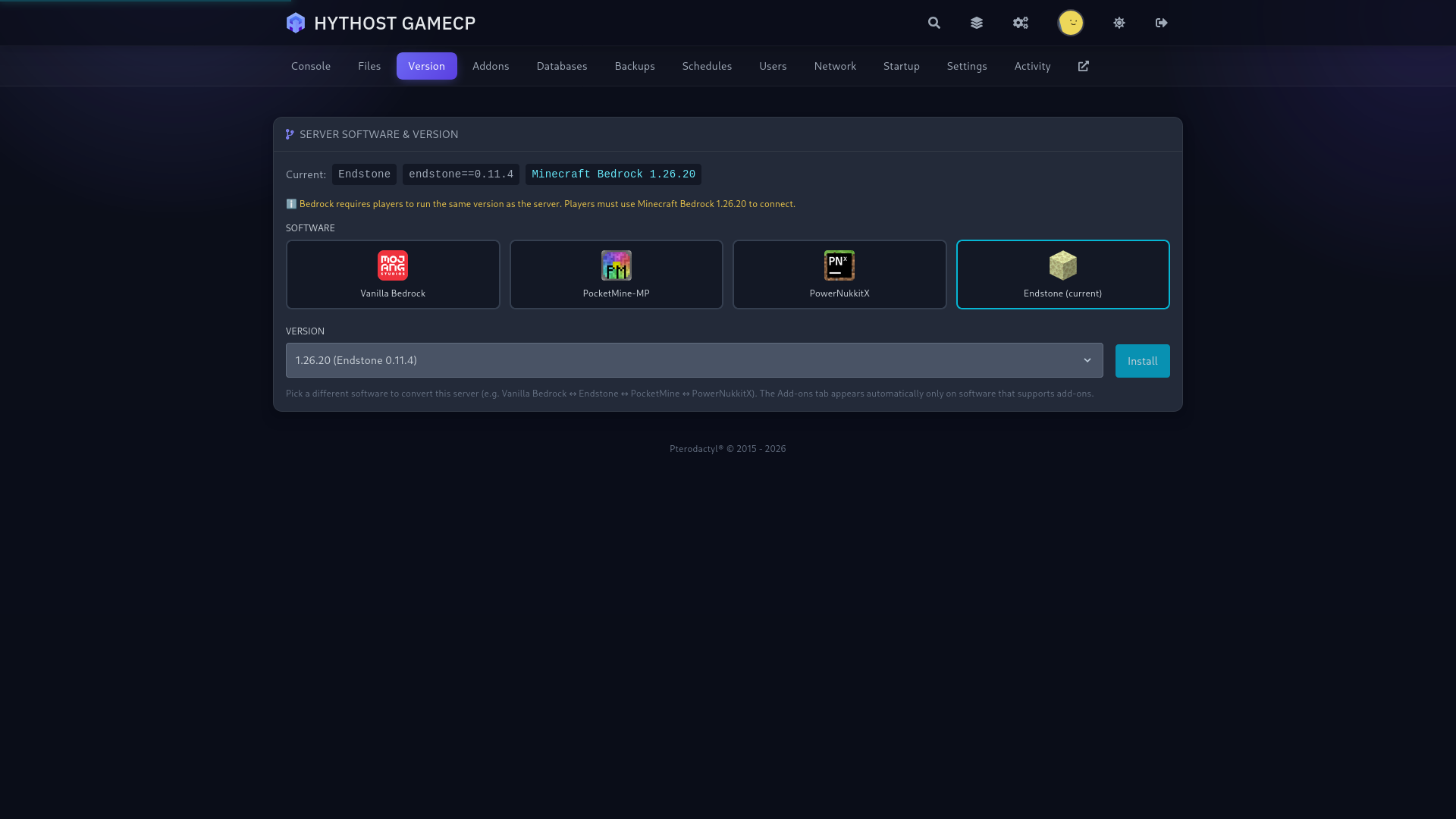Screen dimensions: 1456x819
Task: Click the SOFTWARE section label
Action: 310,228
